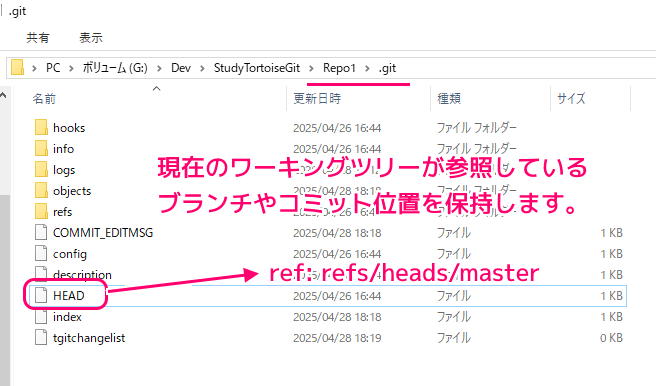Sort by 名前 column header

point(44,99)
